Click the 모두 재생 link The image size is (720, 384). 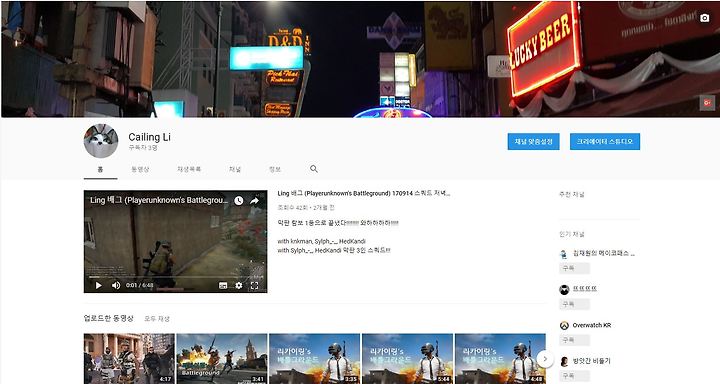click(x=157, y=318)
